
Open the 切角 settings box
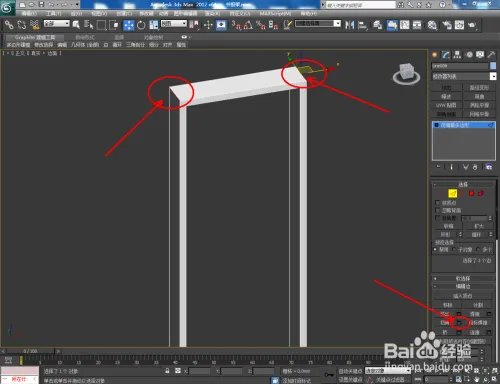coord(459,323)
